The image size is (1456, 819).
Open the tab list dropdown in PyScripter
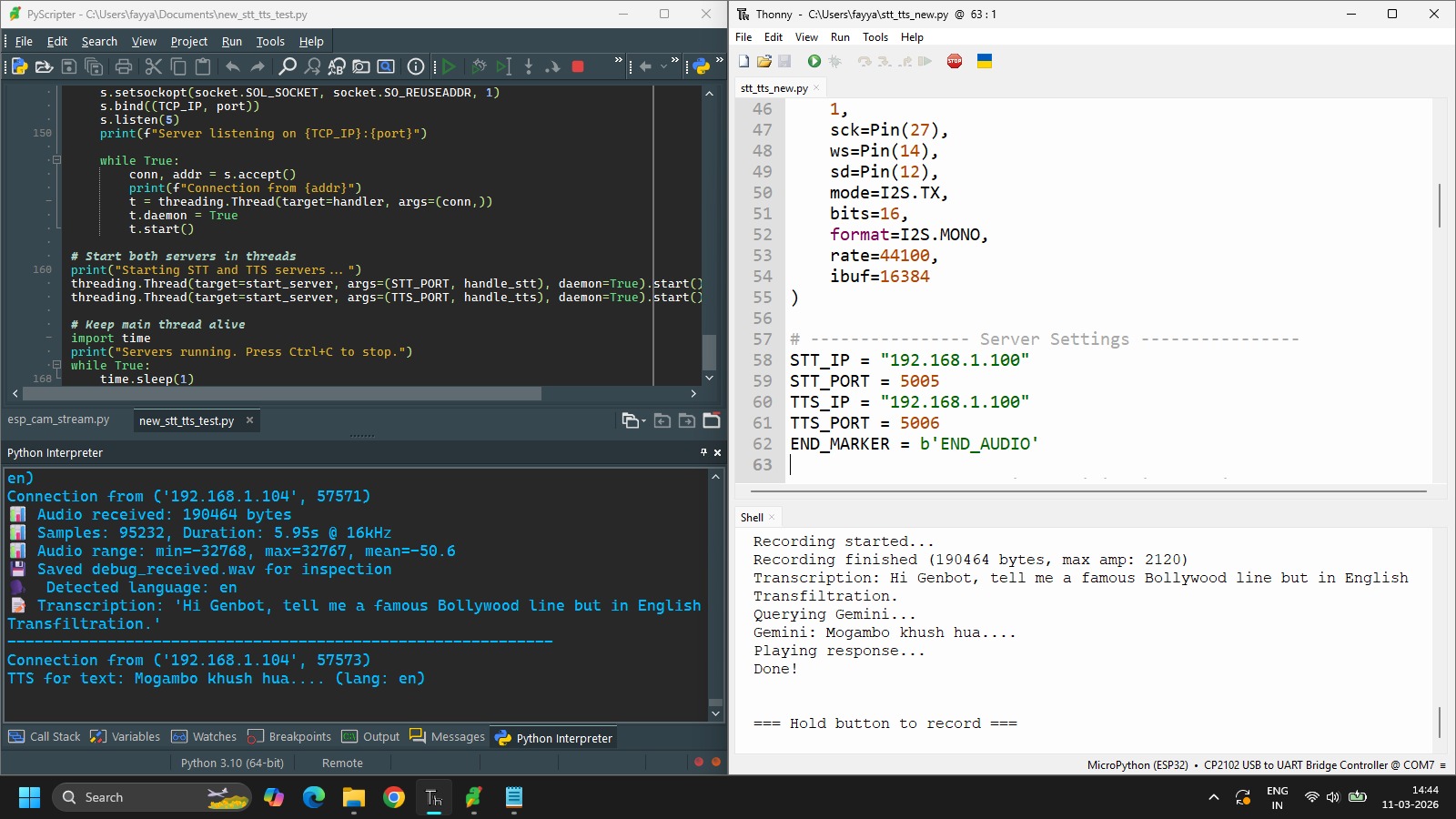[633, 420]
